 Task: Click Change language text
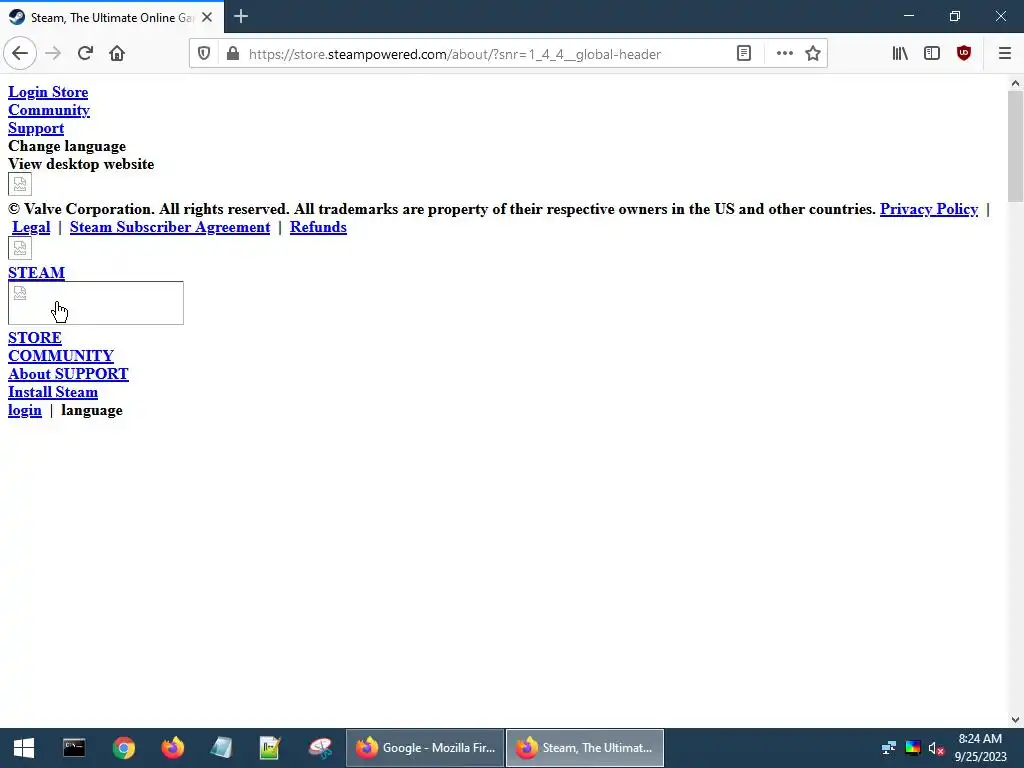[67, 146]
